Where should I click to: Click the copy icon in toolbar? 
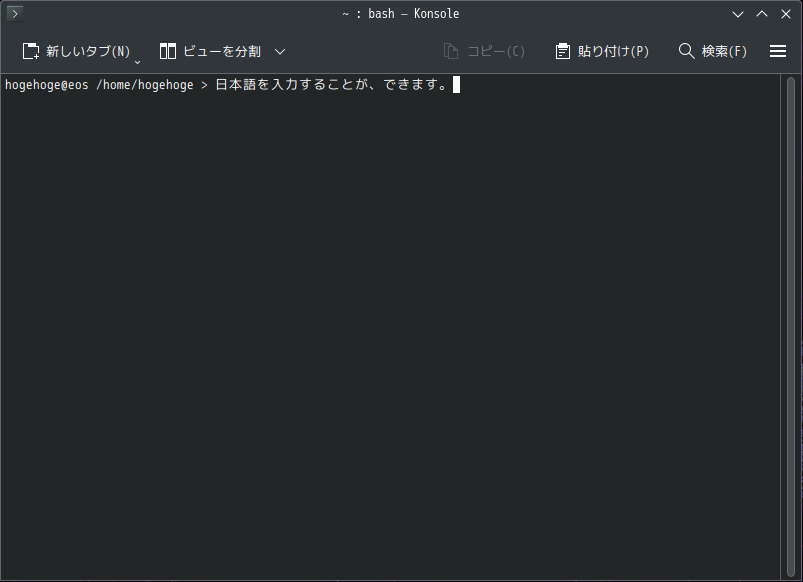coord(451,51)
